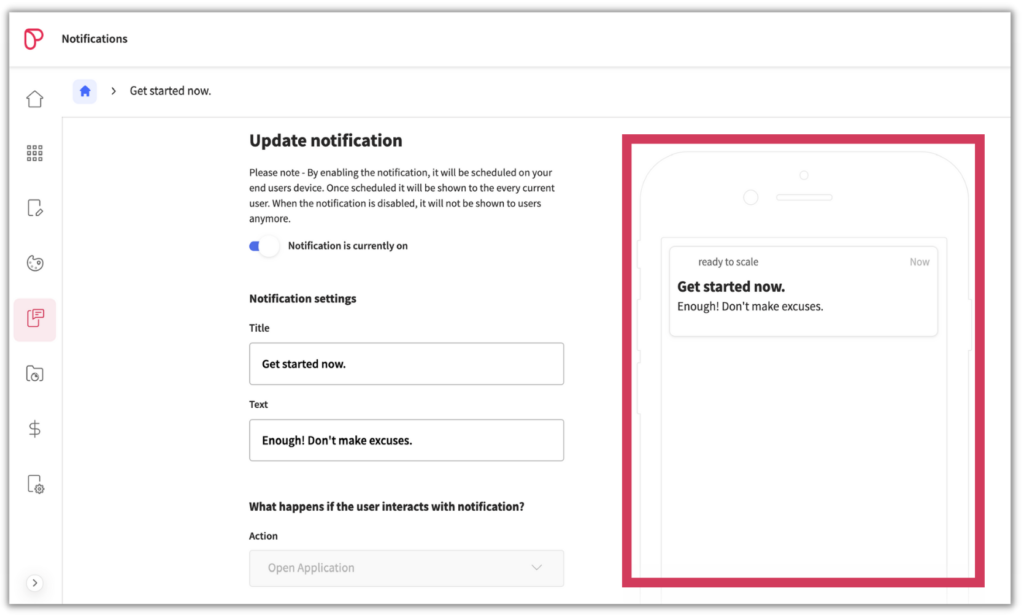Expand the sidebar with the arrow button

[35, 582]
